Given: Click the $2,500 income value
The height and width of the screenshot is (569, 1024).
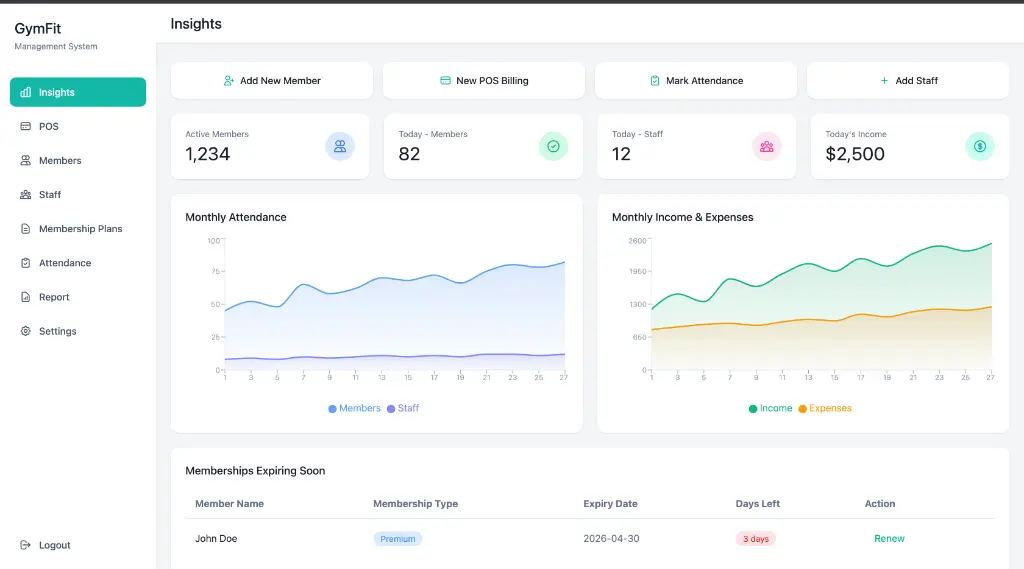Looking at the screenshot, I should coord(855,154).
